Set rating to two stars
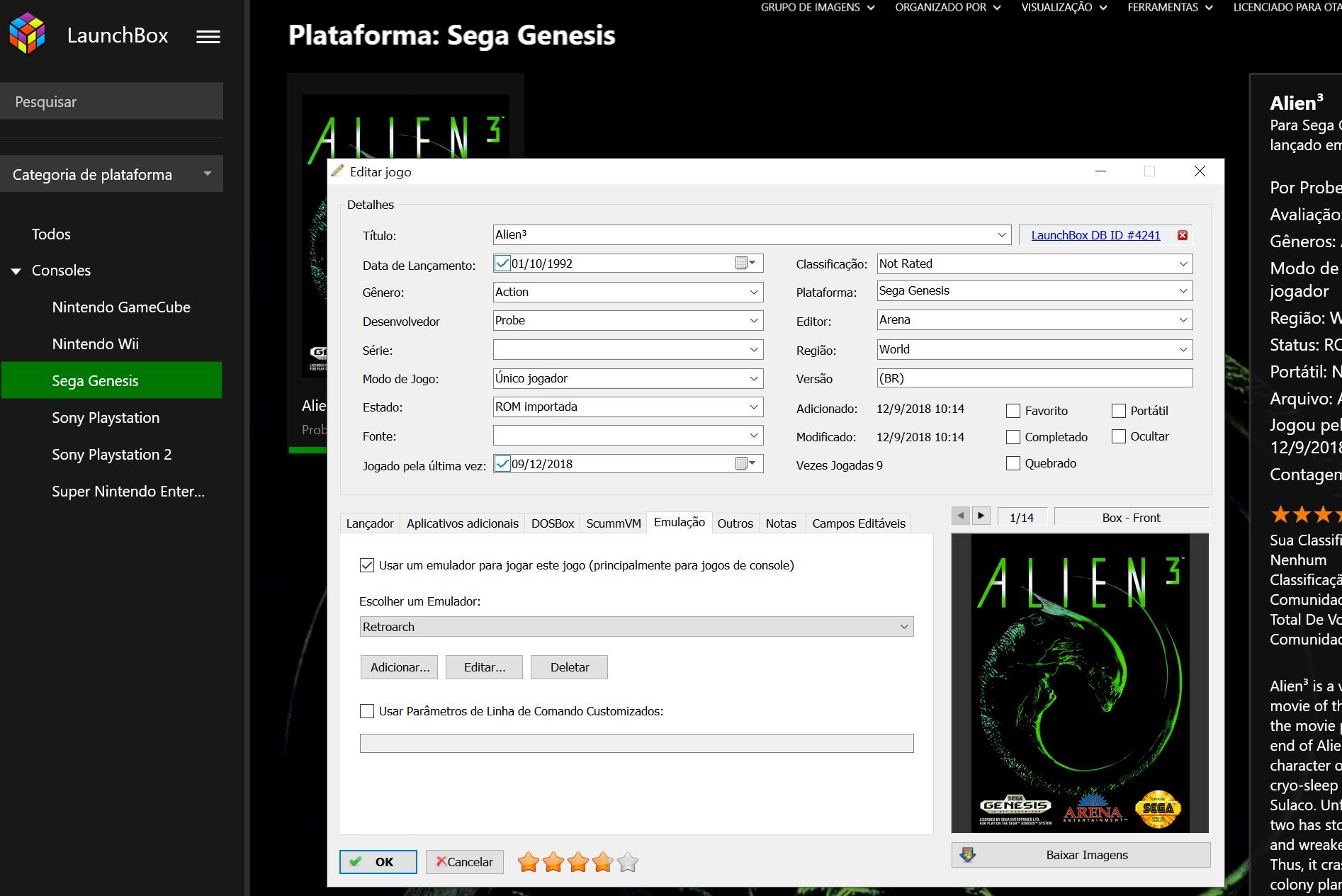 pyautogui.click(x=553, y=862)
